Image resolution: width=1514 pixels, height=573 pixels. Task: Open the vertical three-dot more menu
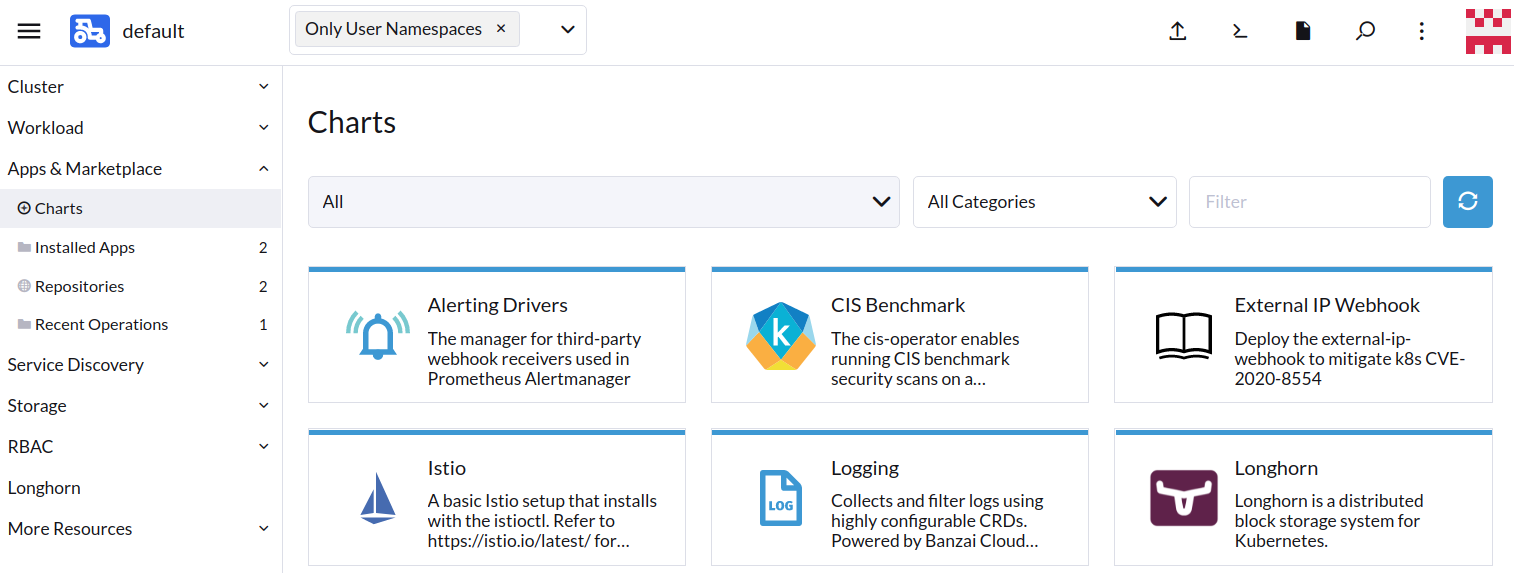point(1421,31)
